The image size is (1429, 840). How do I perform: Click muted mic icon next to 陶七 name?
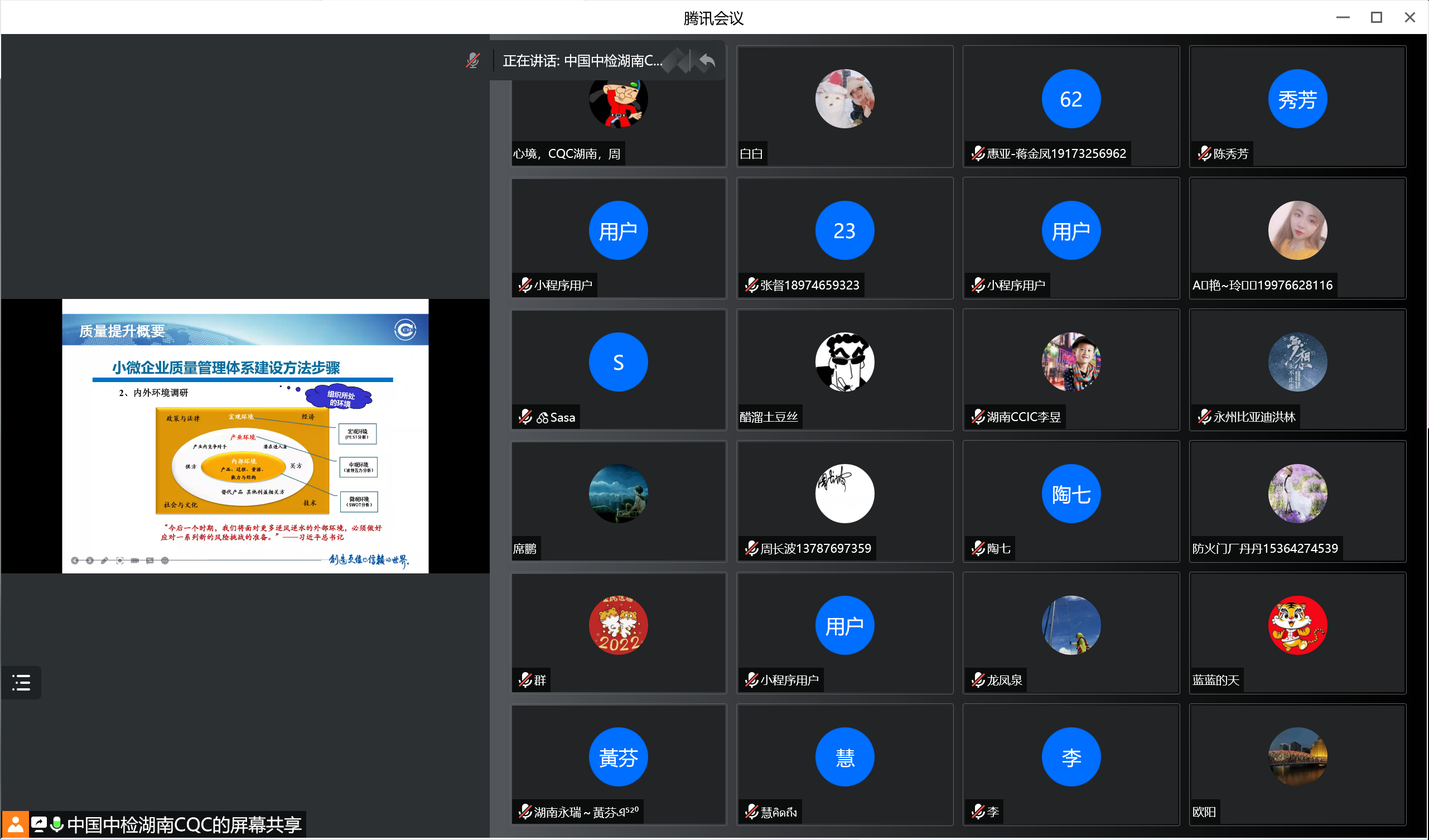coord(978,548)
